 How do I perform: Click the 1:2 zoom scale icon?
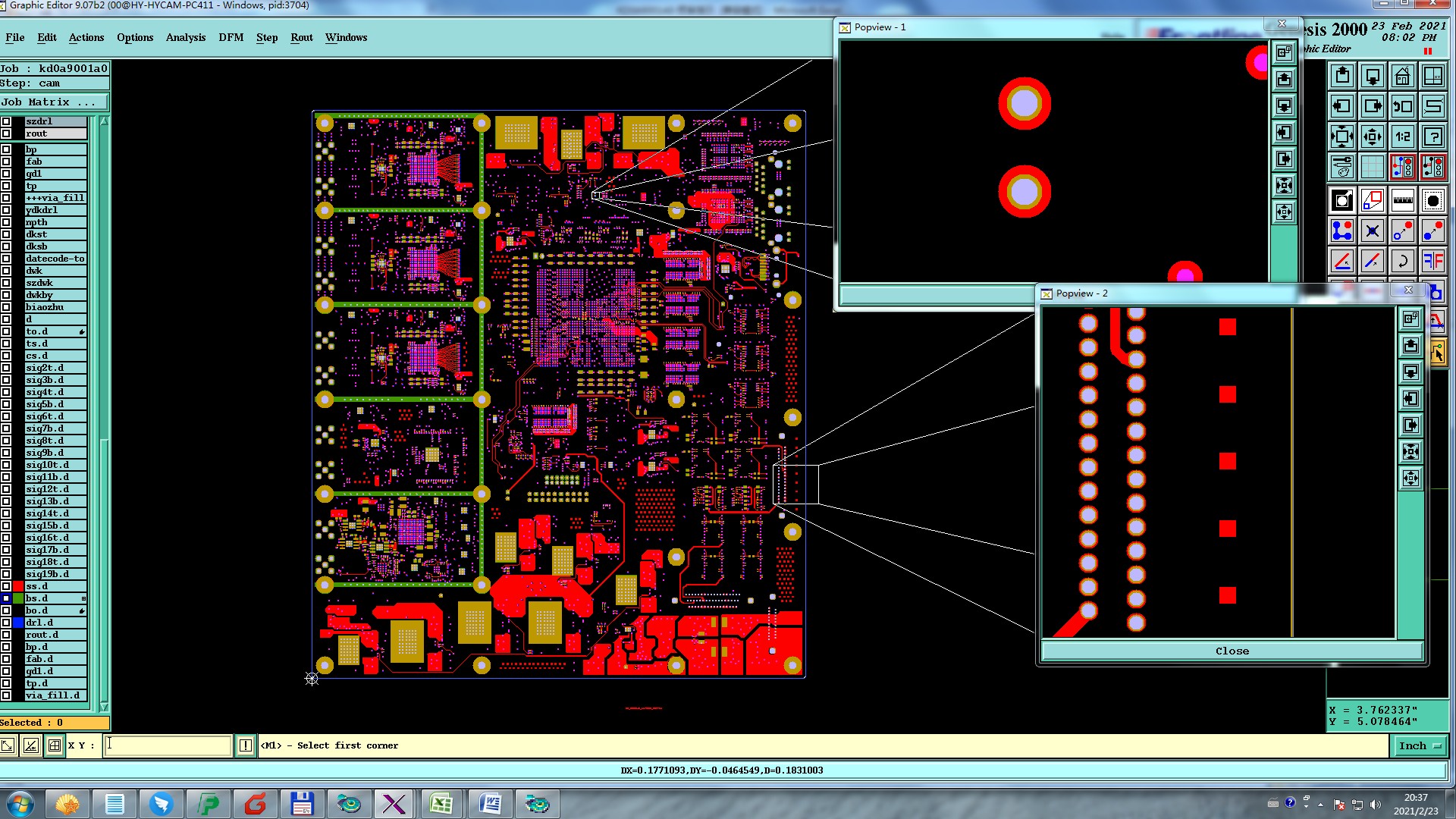[x=1402, y=137]
